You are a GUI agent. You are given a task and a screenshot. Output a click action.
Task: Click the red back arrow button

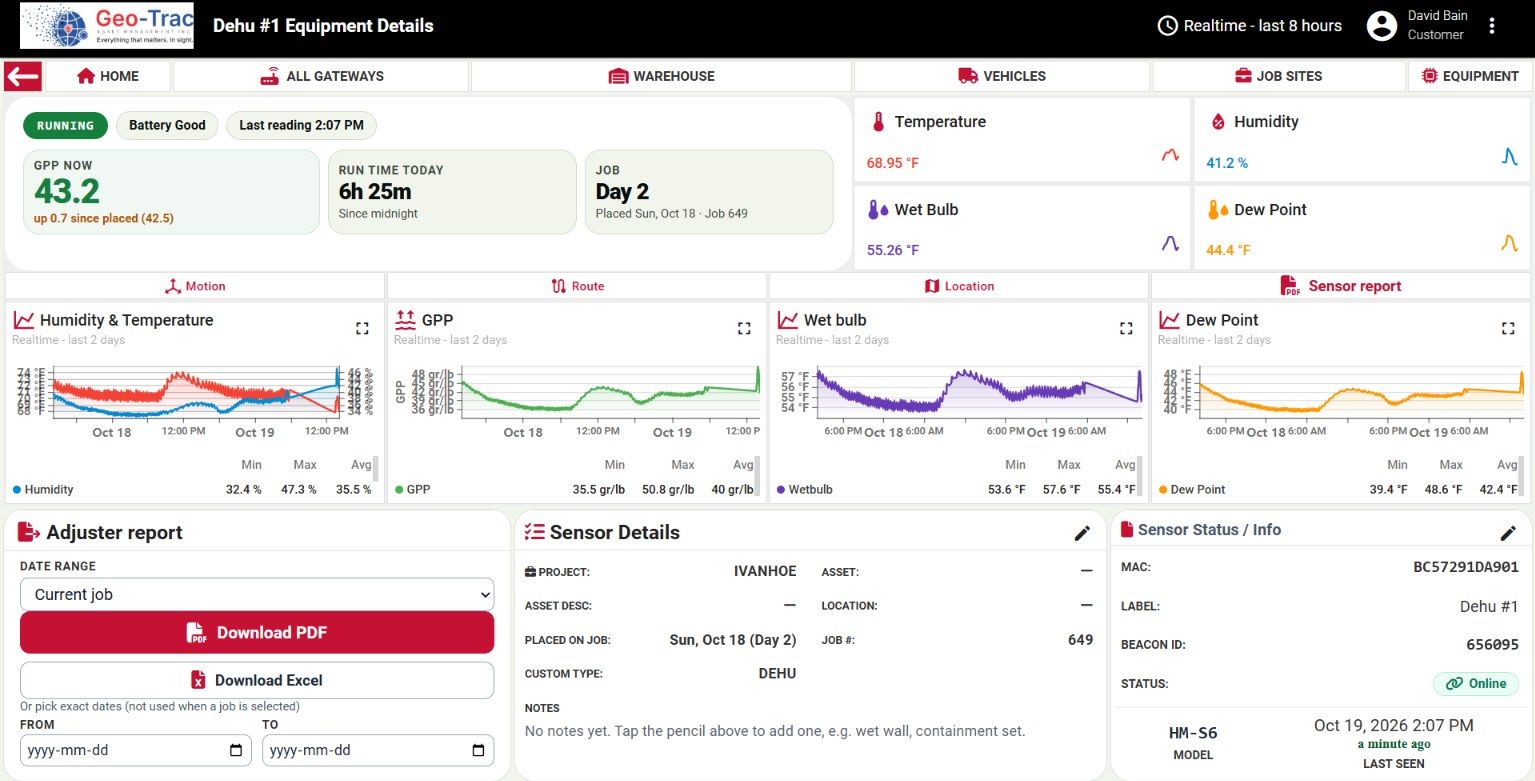pyautogui.click(x=22, y=76)
